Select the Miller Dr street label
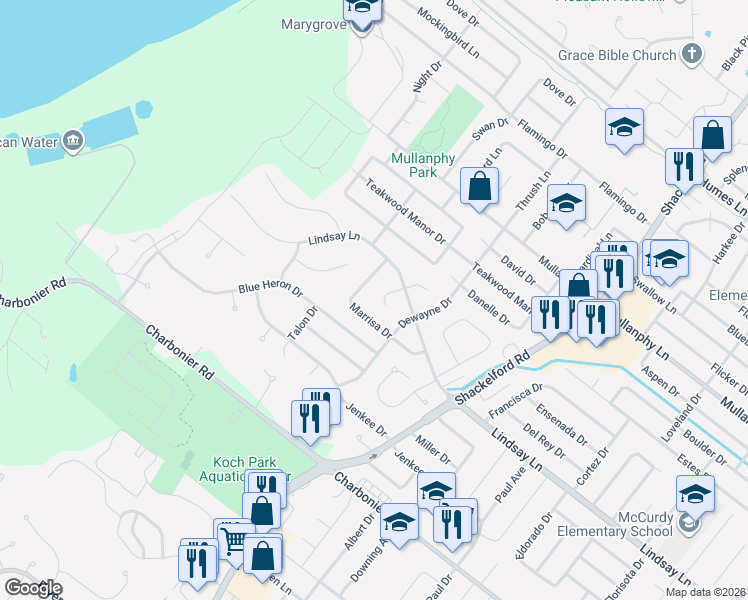 pos(433,449)
